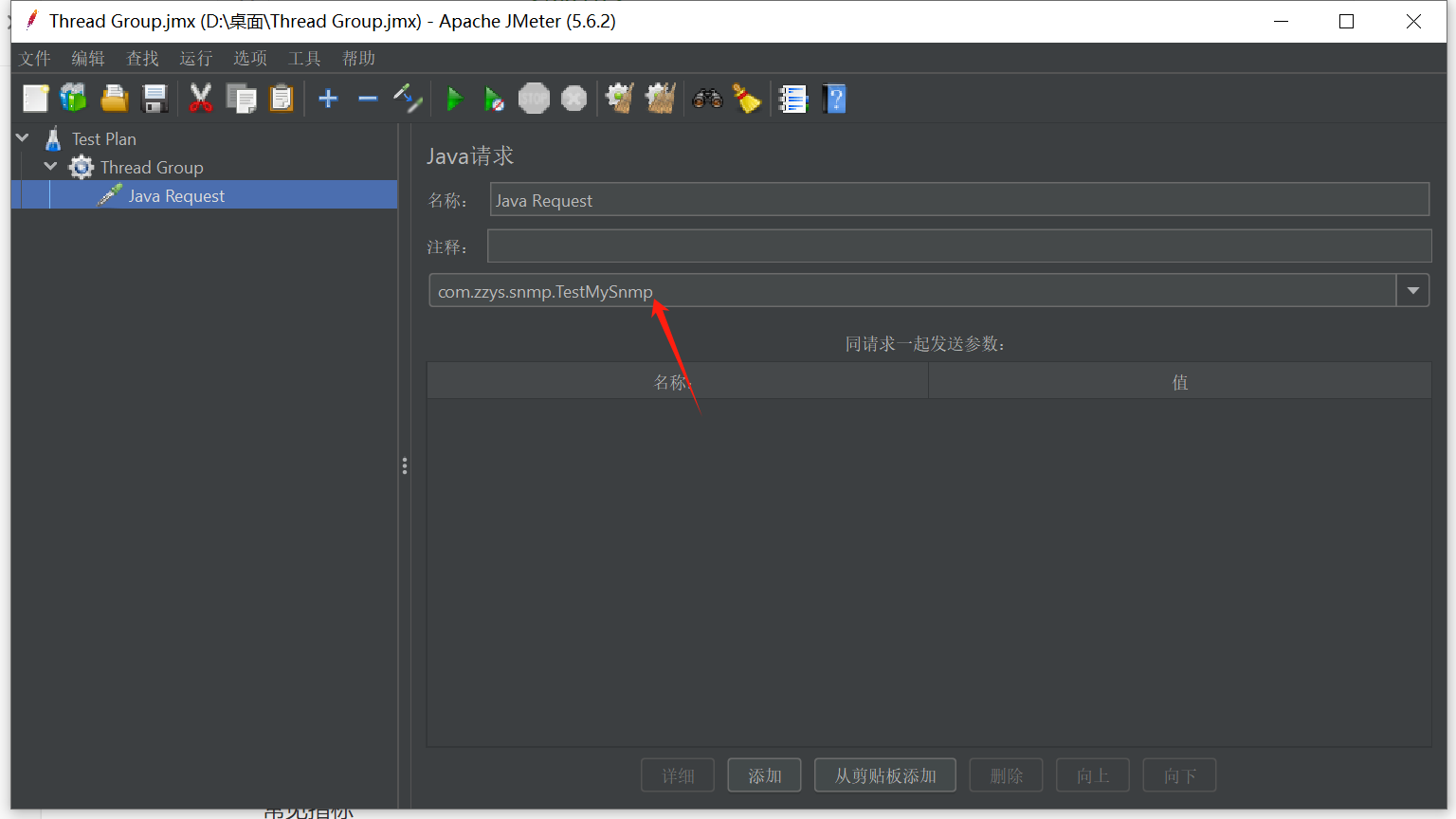Screen dimensions: 1456x819
Task: Close the JMeter window
Action: tap(1413, 21)
